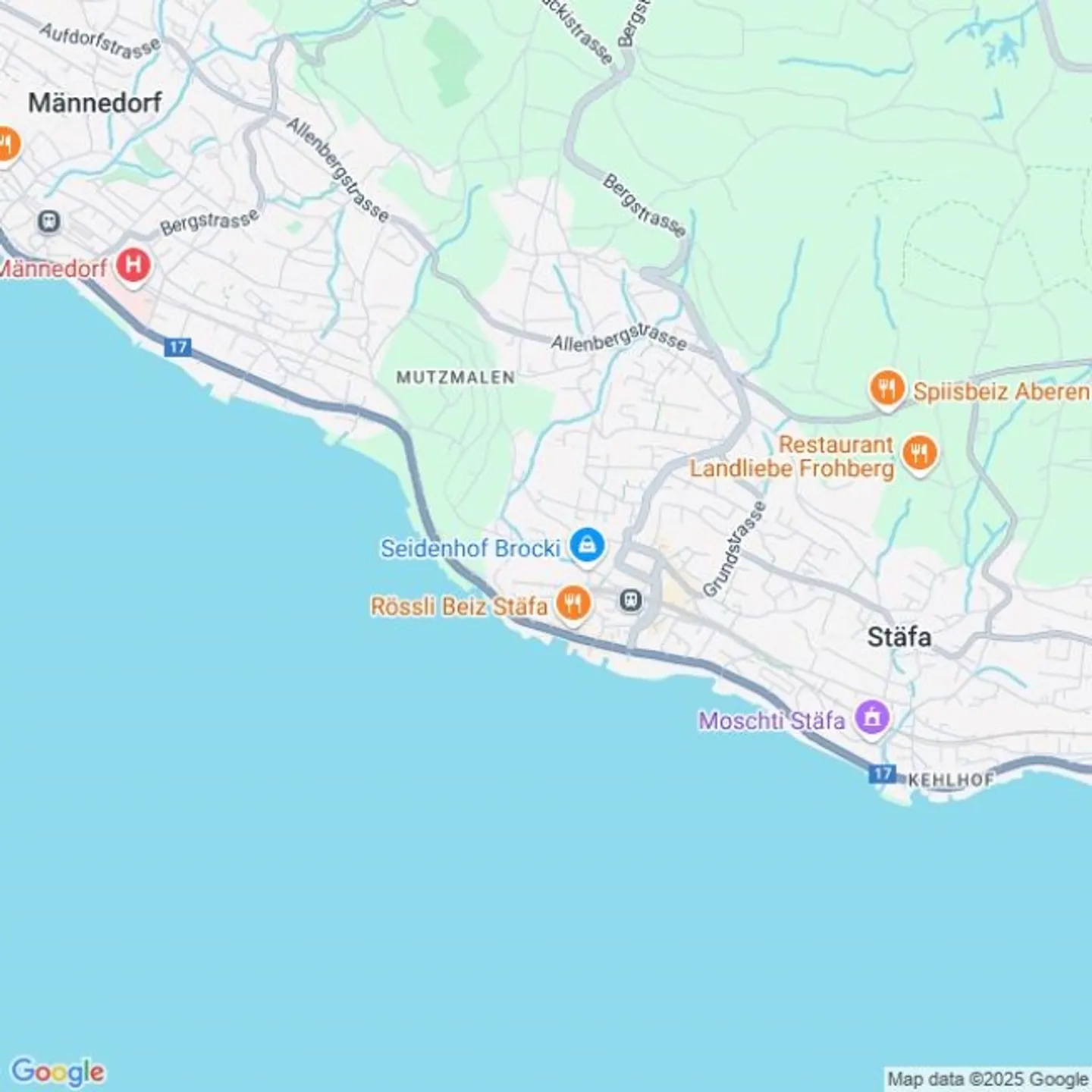Select the Männedorf town label
The image size is (1092, 1092).
coord(95,102)
